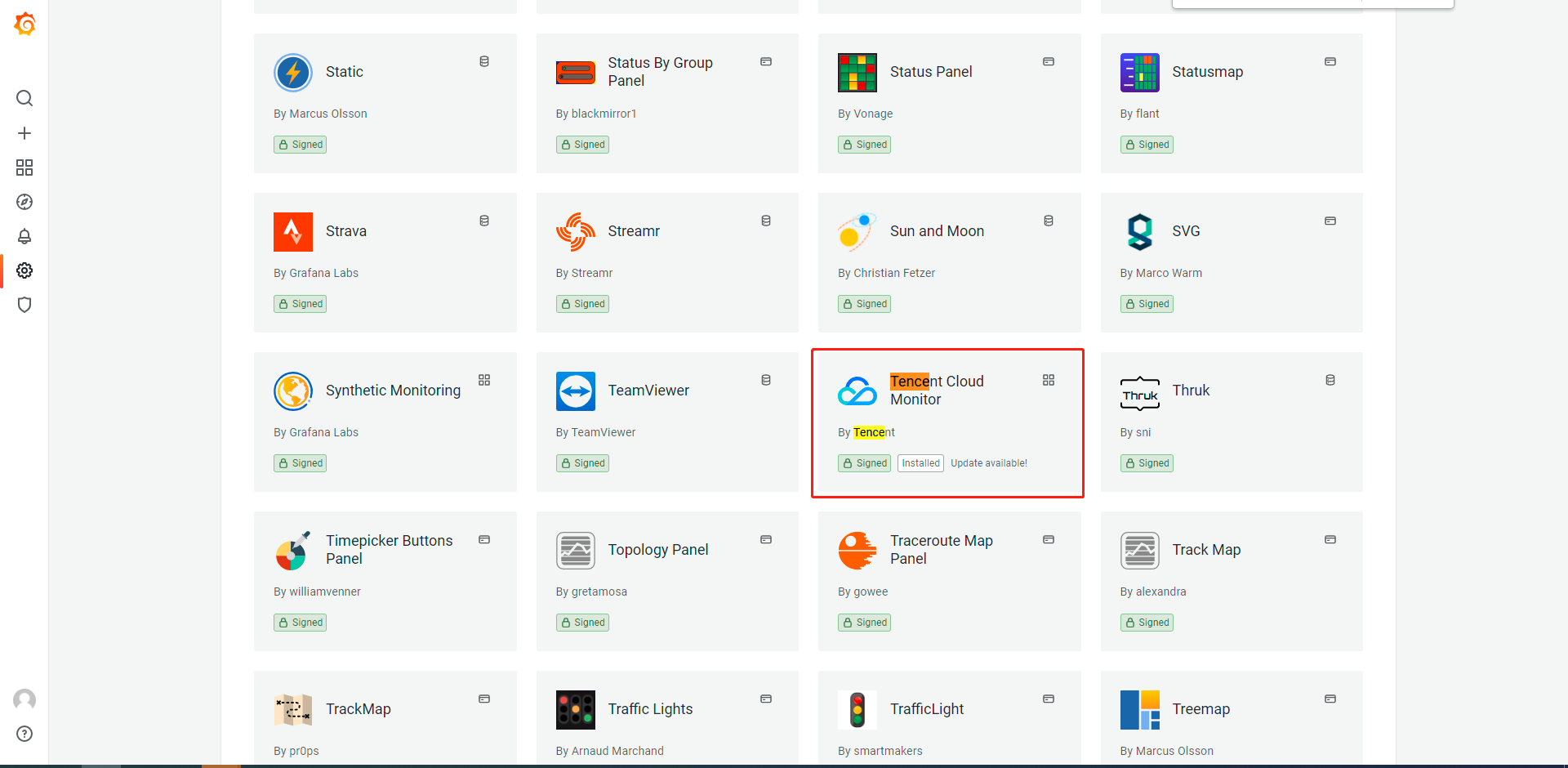Image resolution: width=1568 pixels, height=768 pixels.
Task: Open the Explore compass icon
Action: [x=24, y=202]
